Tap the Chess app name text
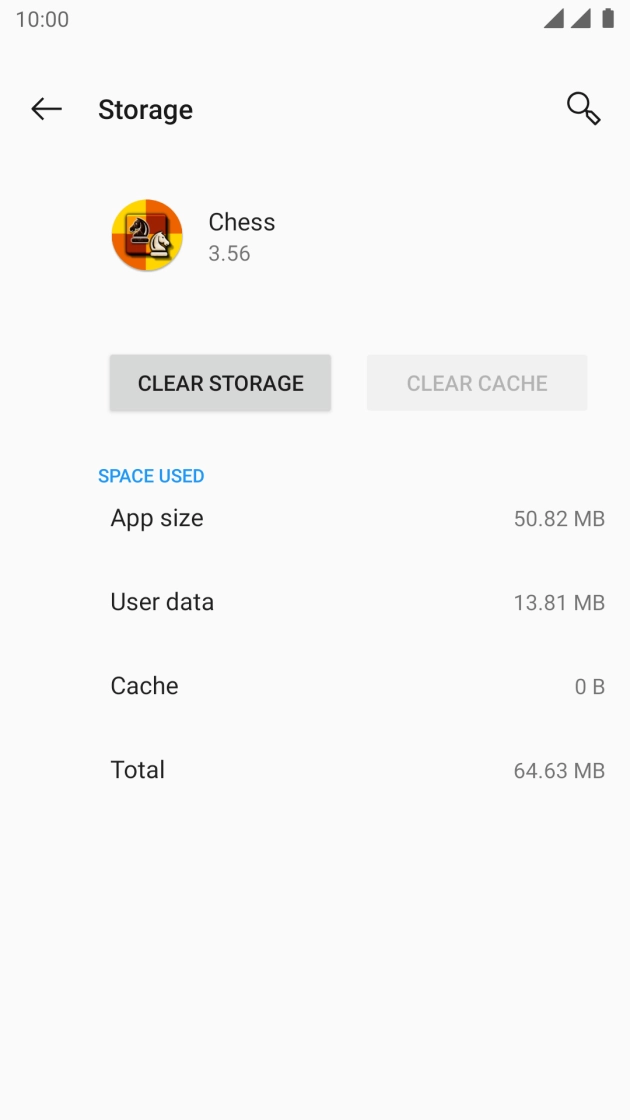The width and height of the screenshot is (630, 1120). coord(241,222)
